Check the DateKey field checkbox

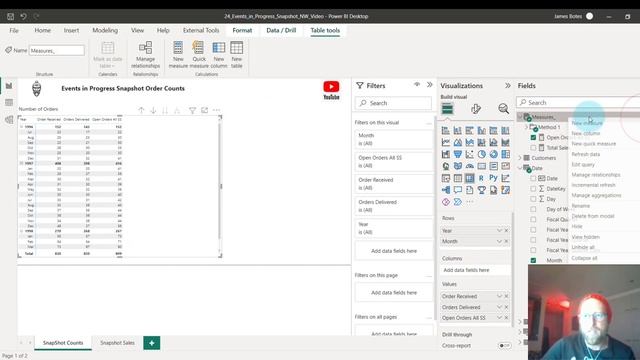533,189
